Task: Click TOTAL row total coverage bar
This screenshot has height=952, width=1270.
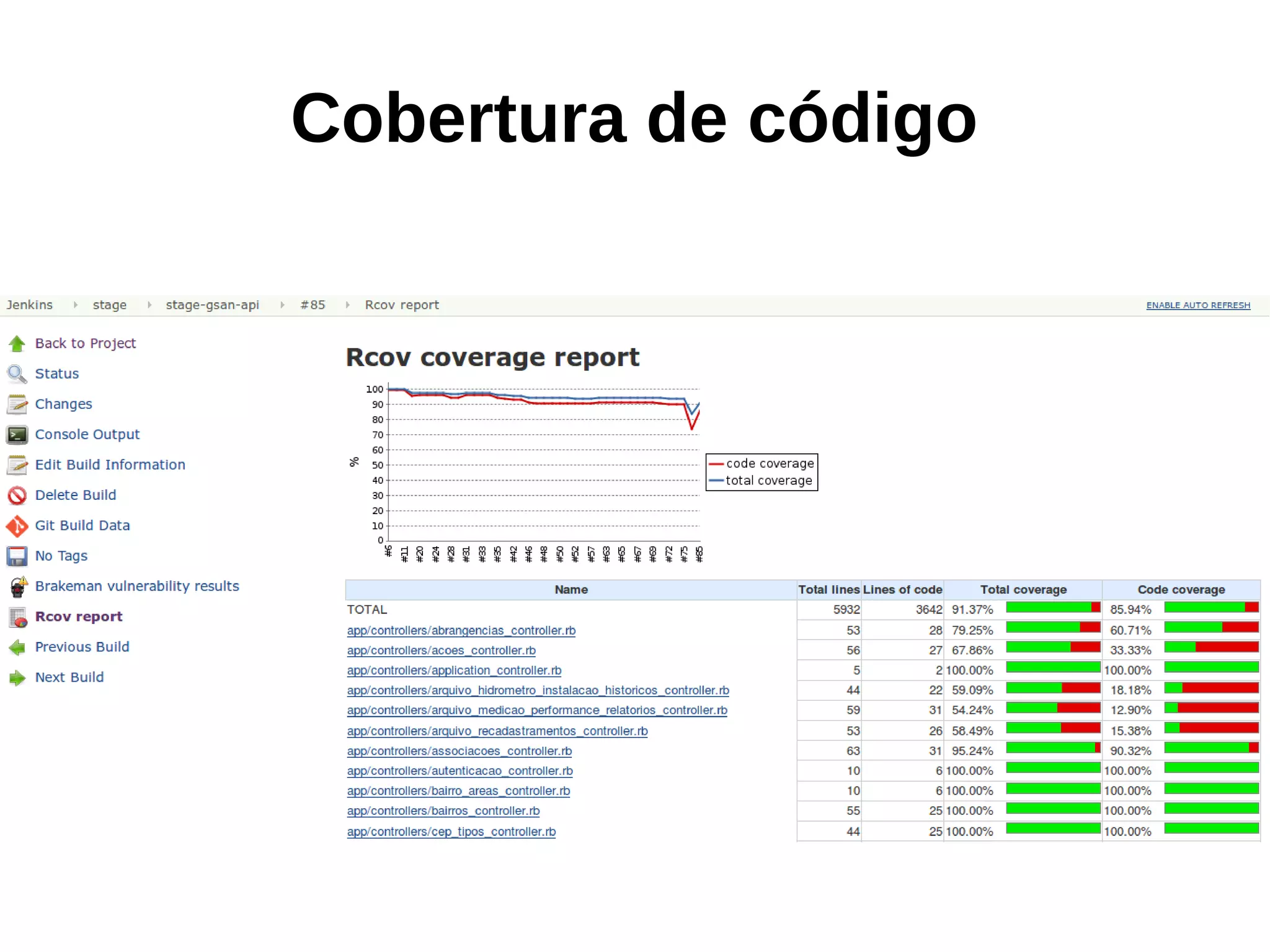Action: 1053,608
